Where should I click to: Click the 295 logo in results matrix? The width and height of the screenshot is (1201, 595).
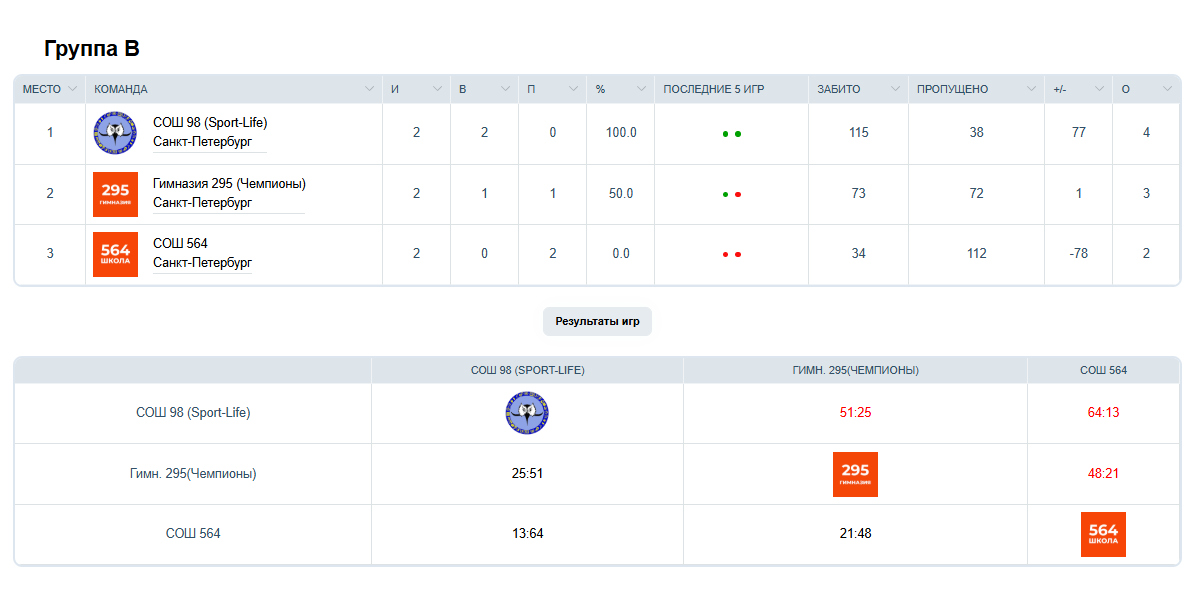(855, 474)
